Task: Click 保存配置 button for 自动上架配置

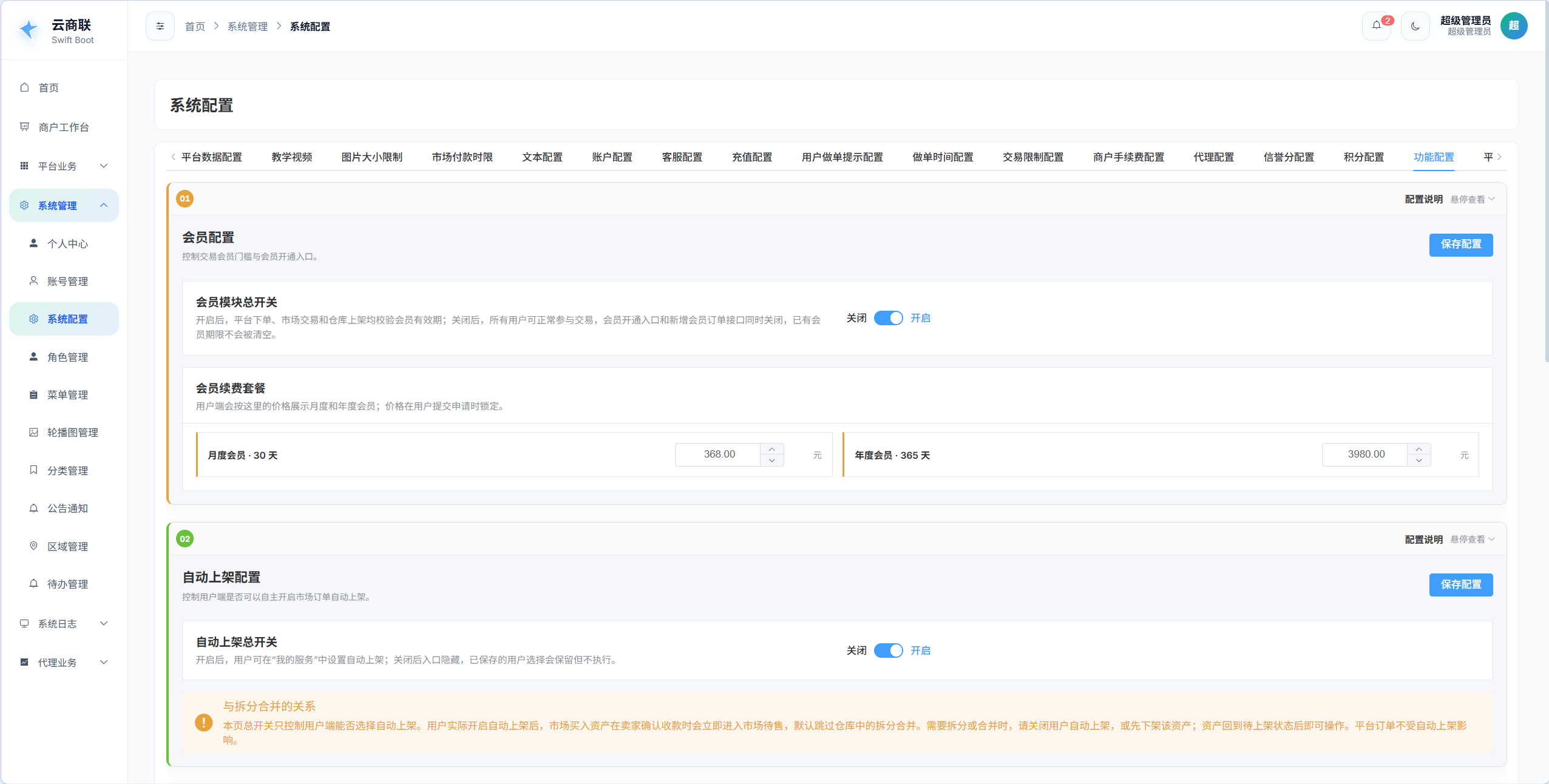Action: [1460, 584]
